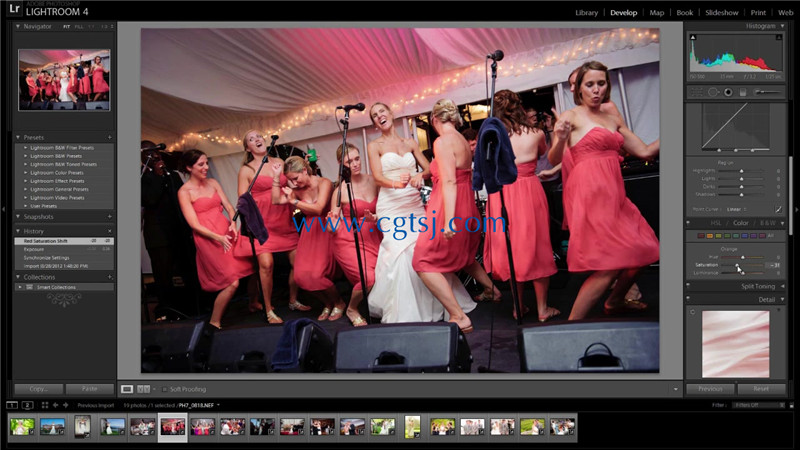800x450 pixels.
Task: Collapse the Histogram panel
Action: pos(782,26)
